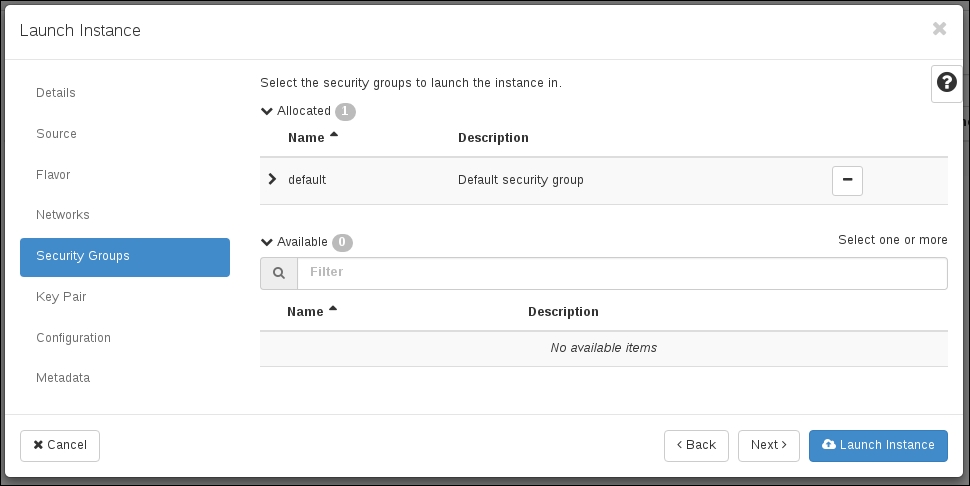Screen dimensions: 970x486
Task: Go to the Metadata step
Action: [63, 379]
